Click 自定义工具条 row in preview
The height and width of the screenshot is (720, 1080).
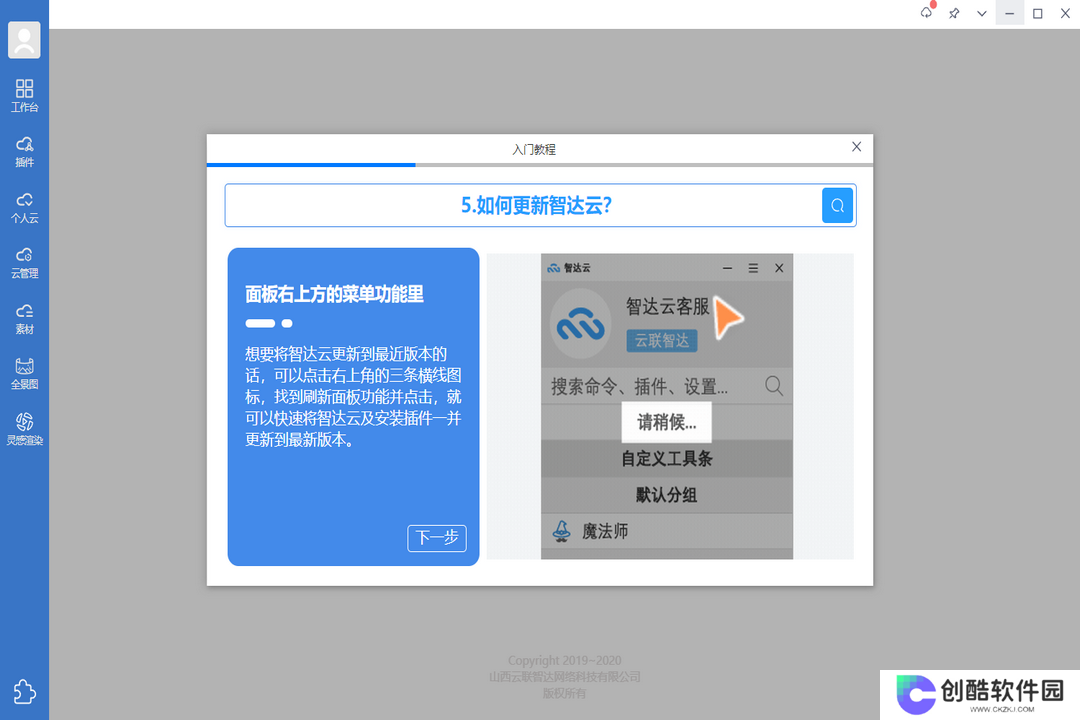[667, 459]
